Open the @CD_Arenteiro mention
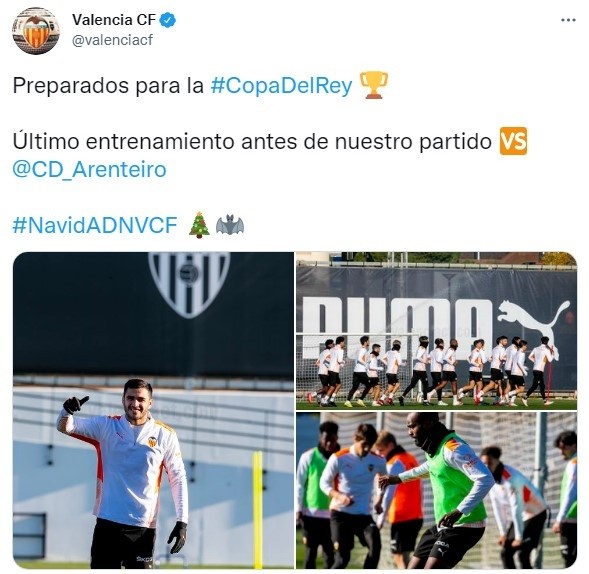The image size is (589, 574). point(89,169)
